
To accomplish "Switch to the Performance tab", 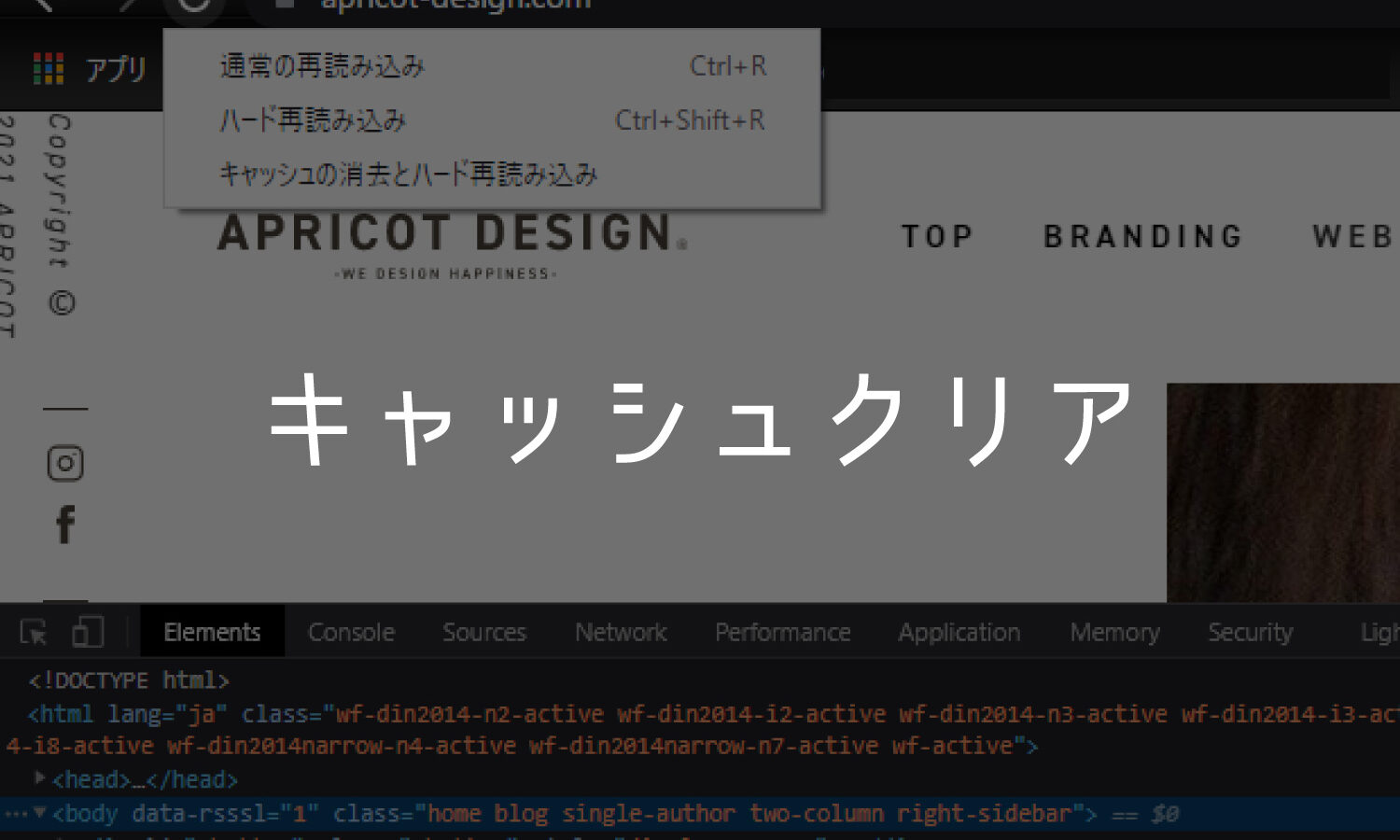I will coord(782,632).
